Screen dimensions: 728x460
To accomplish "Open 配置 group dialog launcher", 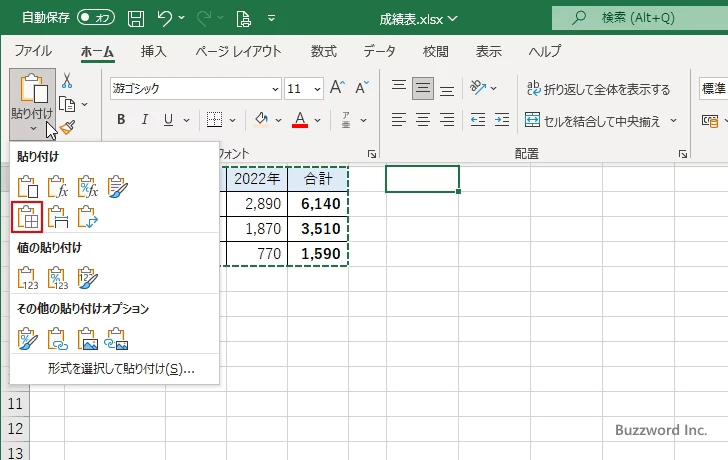I will (x=682, y=154).
